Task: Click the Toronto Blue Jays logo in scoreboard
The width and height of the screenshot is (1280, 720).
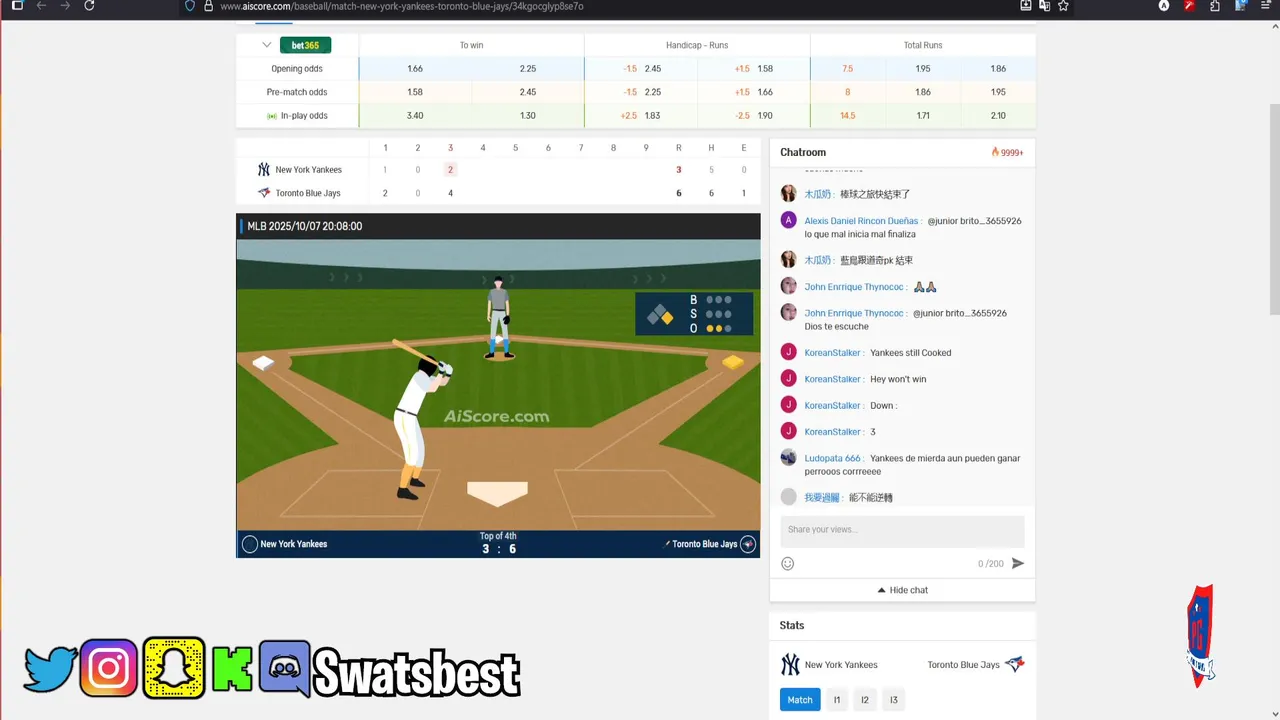Action: [x=264, y=193]
